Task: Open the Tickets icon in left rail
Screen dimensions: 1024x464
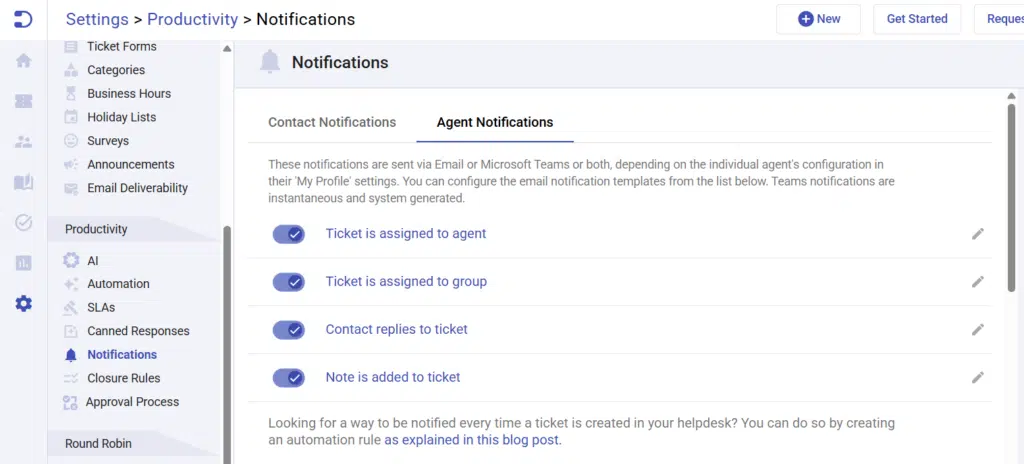Action: click(23, 101)
